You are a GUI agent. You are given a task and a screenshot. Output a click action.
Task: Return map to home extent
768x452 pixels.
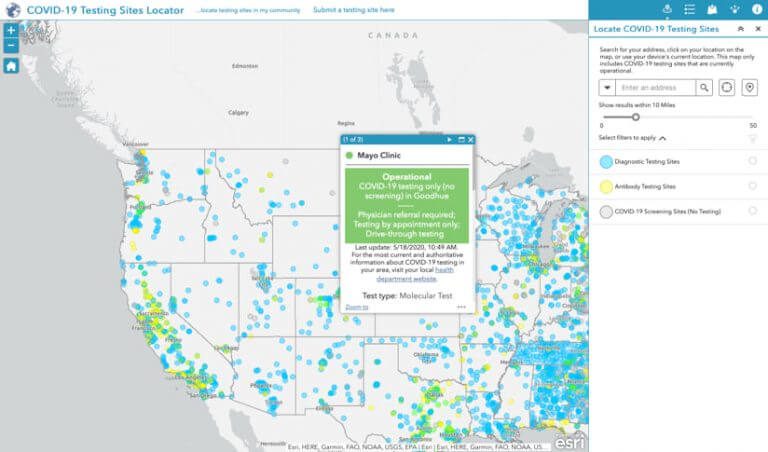click(11, 66)
